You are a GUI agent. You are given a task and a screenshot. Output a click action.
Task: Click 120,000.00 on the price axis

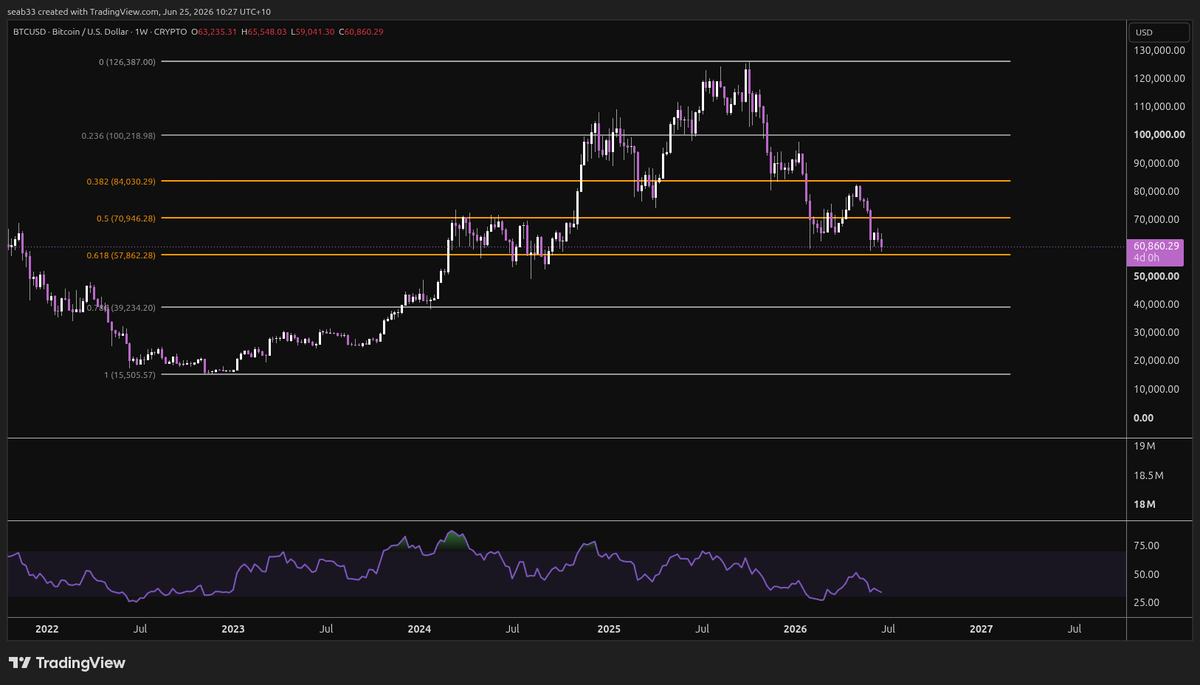click(x=1160, y=78)
